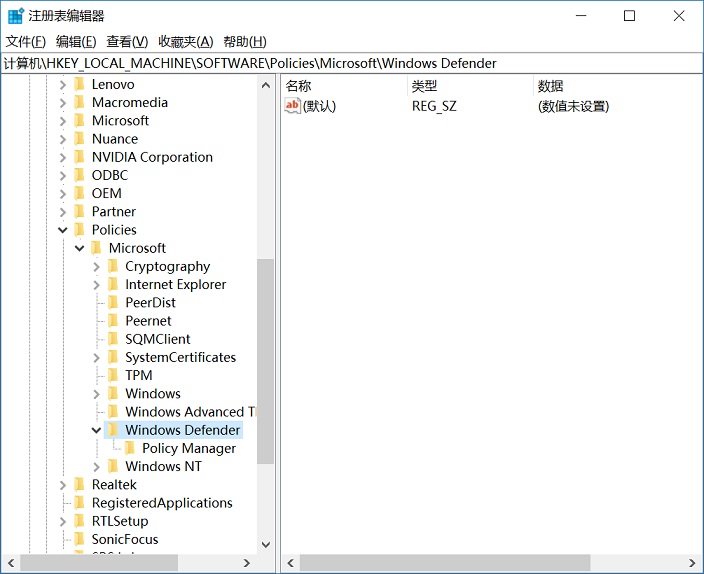
Task: Open the 收藏夹(A) menu
Action: [x=186, y=42]
